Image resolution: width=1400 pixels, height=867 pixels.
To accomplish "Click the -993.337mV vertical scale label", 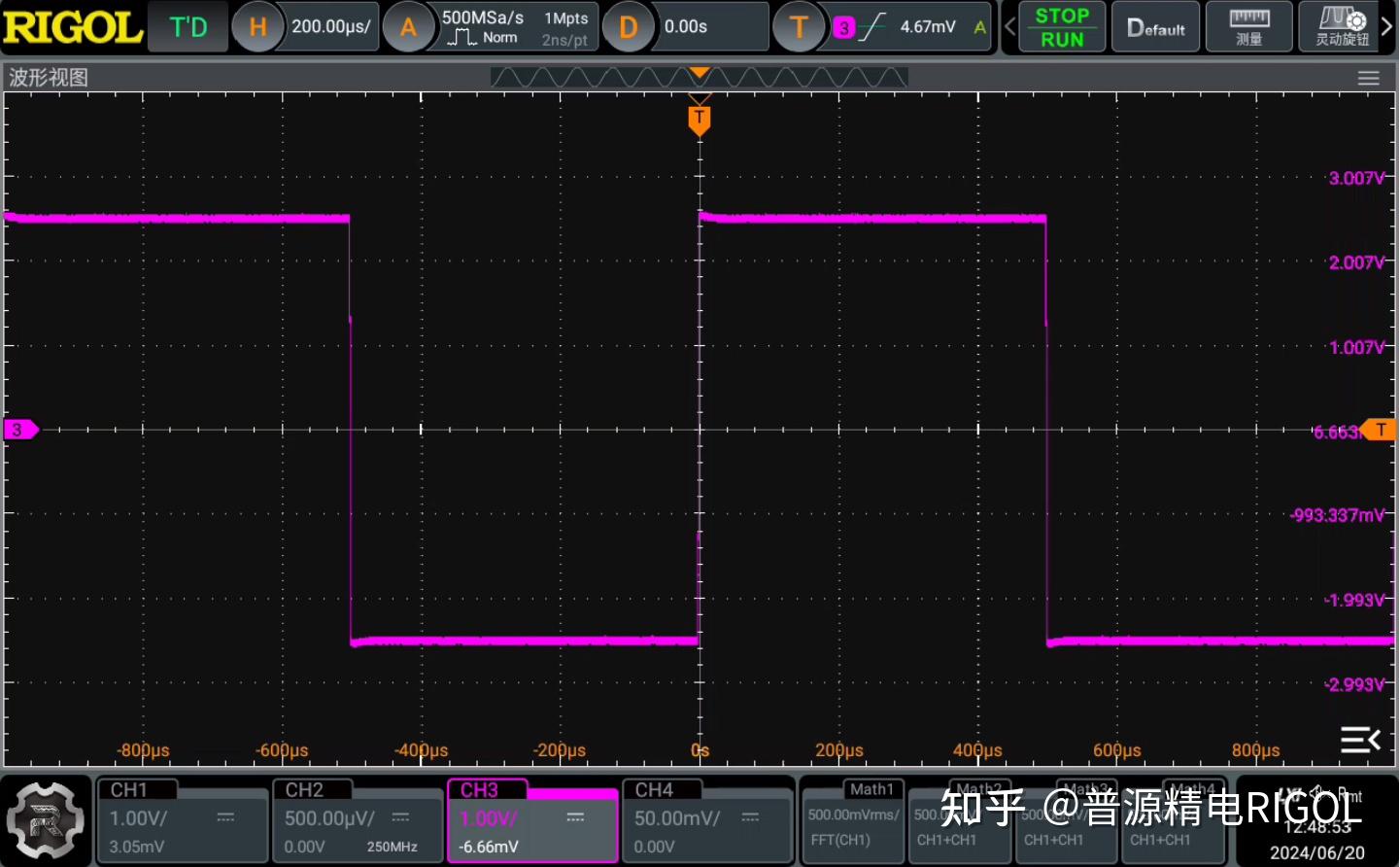I will 1338,515.
